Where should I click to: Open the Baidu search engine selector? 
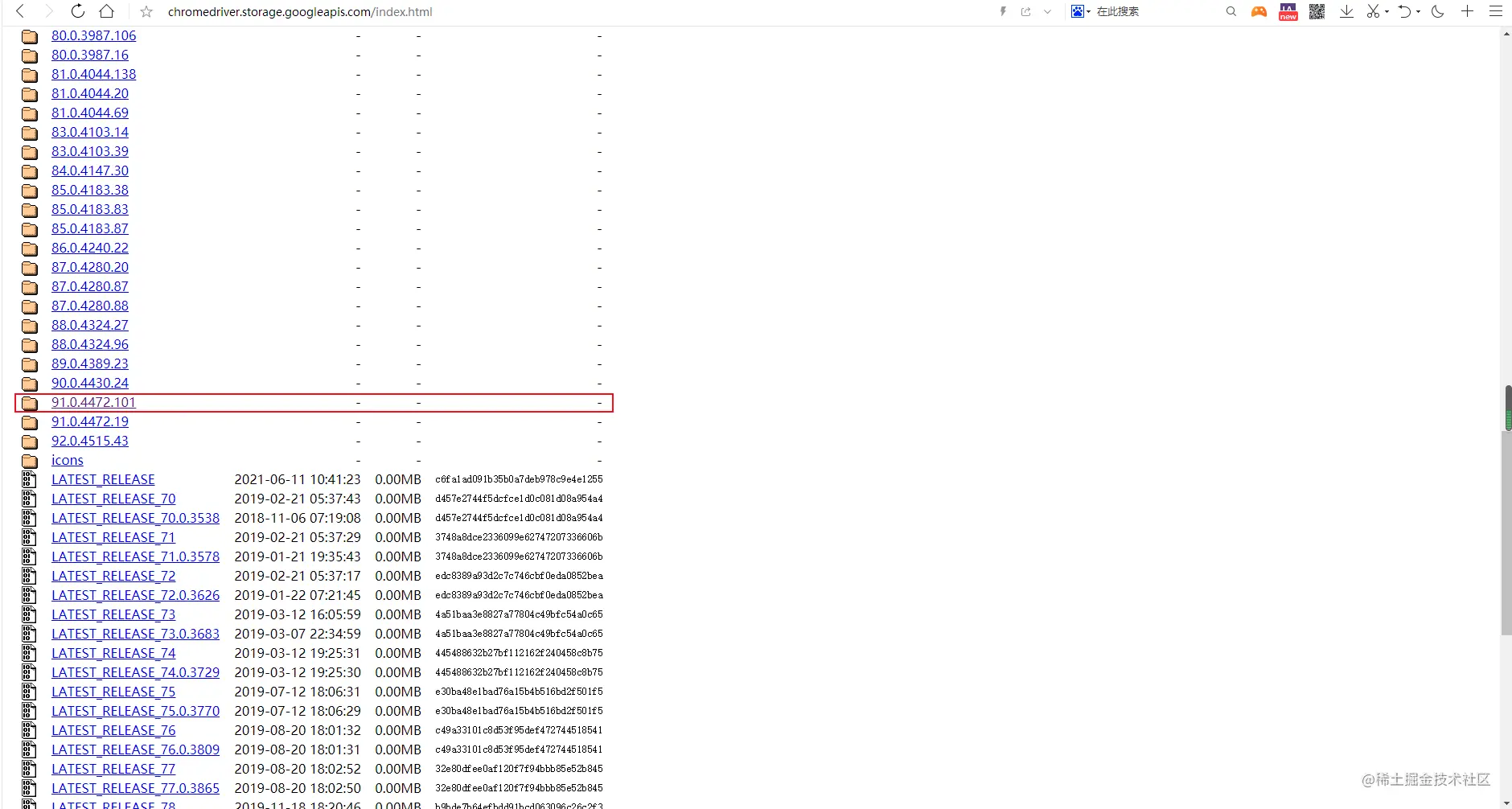click(1081, 11)
